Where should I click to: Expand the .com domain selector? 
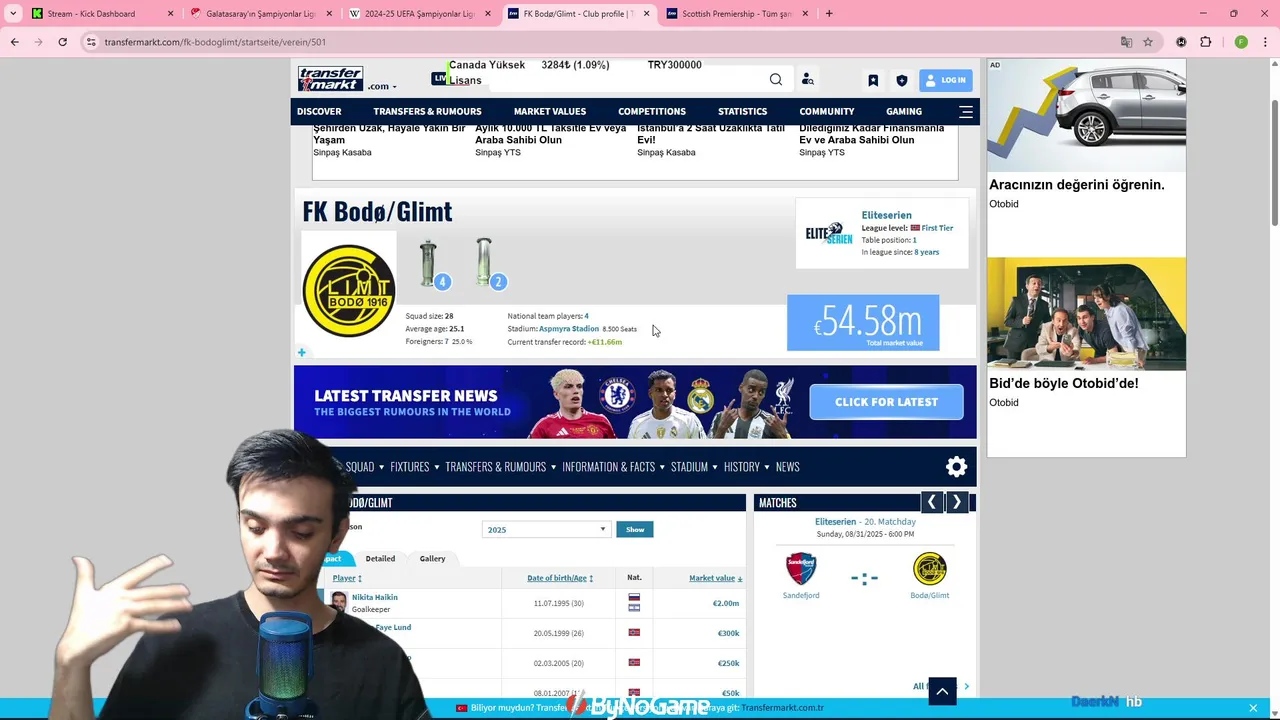[382, 87]
